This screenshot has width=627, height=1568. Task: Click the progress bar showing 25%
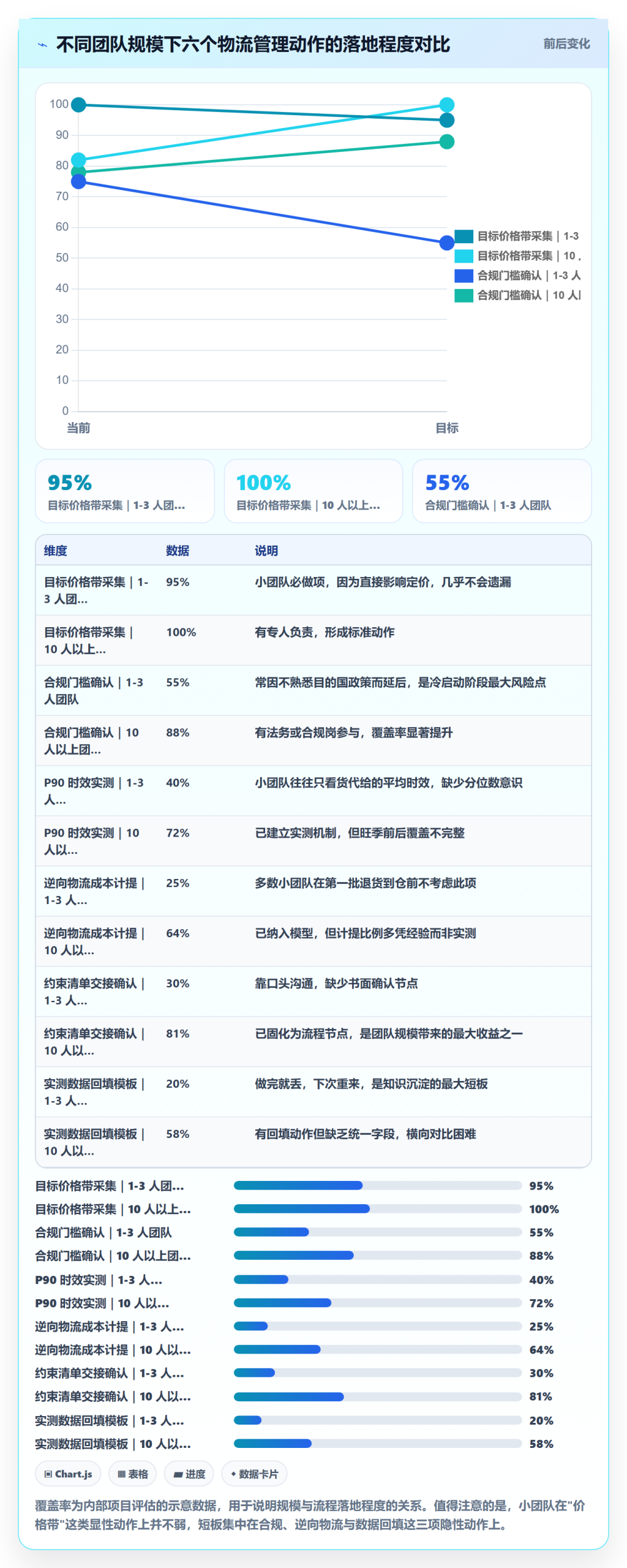click(378, 1326)
